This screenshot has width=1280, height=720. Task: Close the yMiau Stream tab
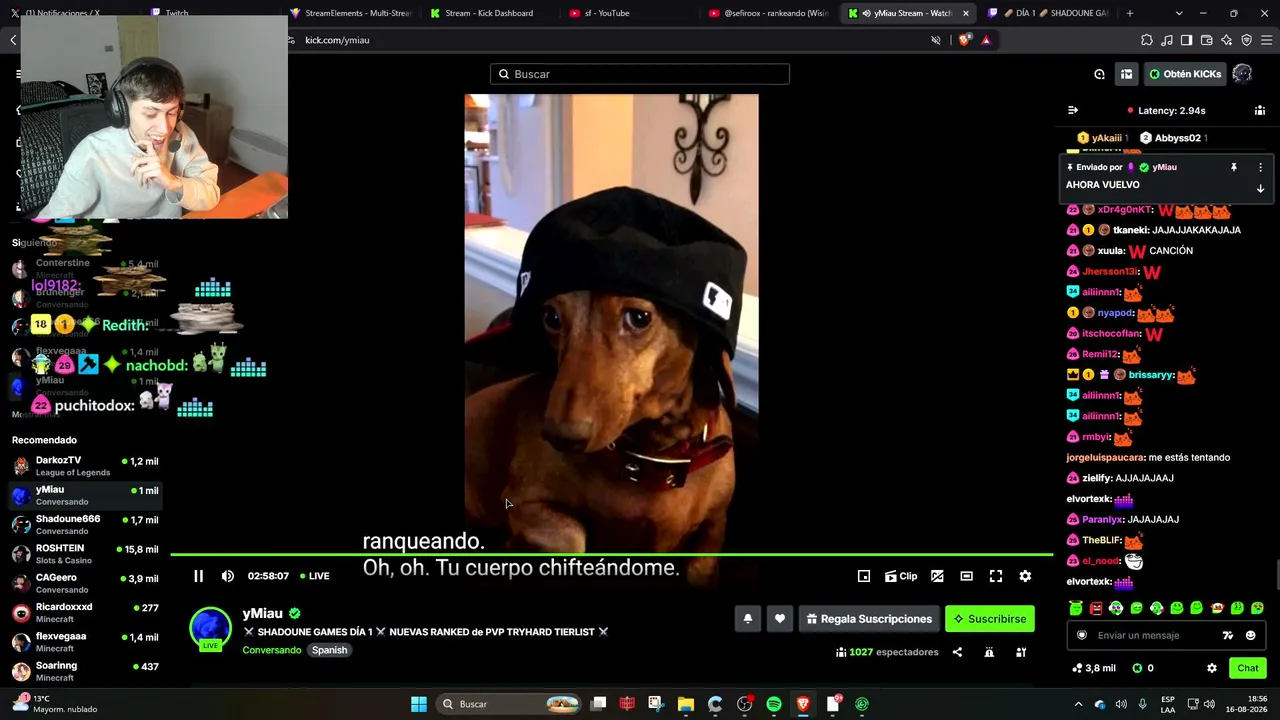point(965,13)
